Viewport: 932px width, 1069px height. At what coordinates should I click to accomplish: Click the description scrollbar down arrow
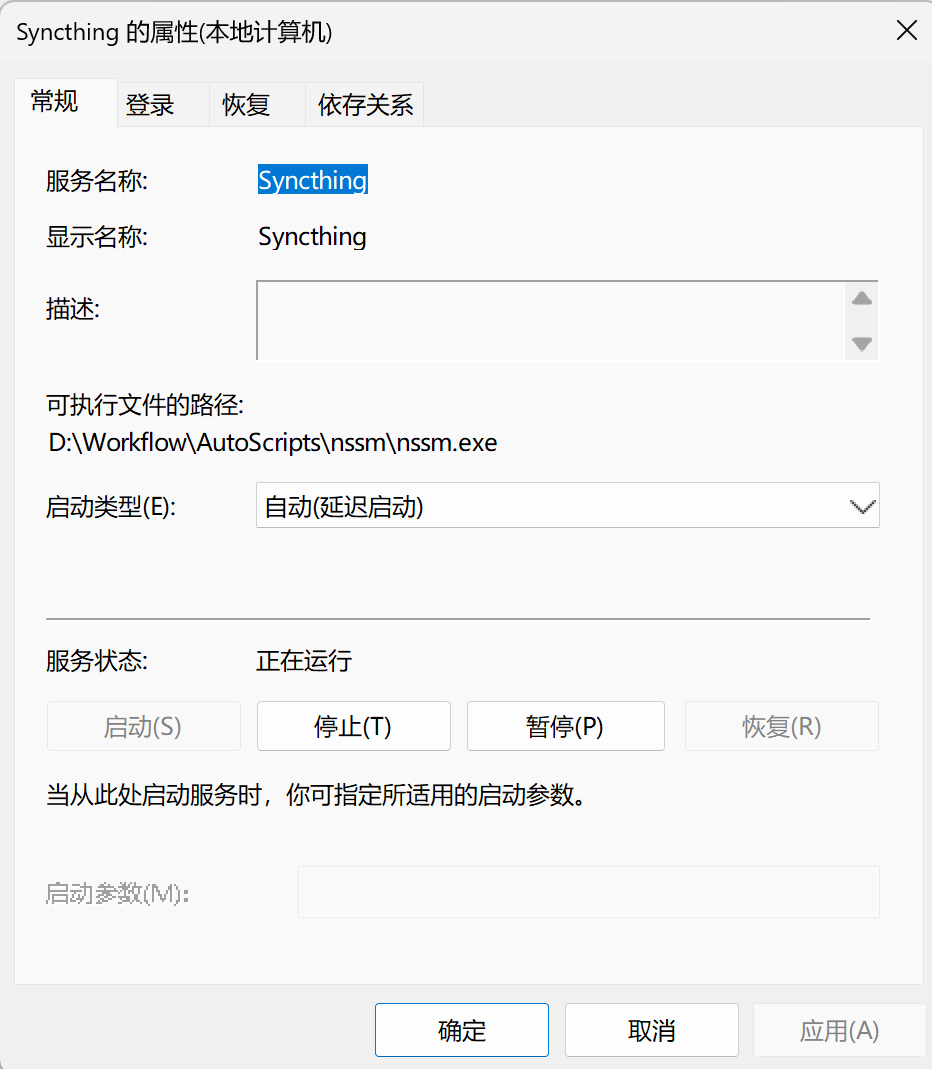(x=862, y=343)
